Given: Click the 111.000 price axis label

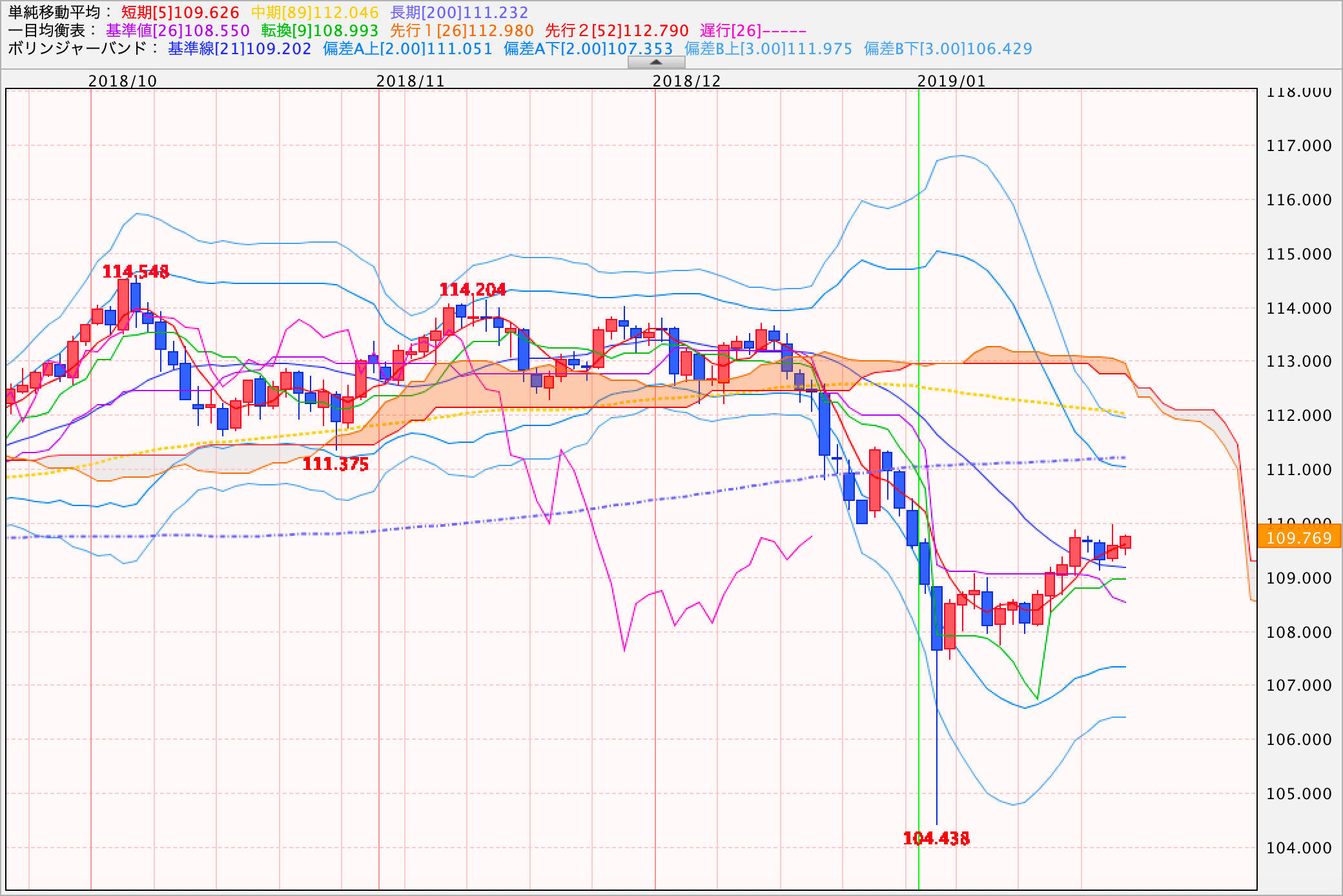Looking at the screenshot, I should (1299, 470).
